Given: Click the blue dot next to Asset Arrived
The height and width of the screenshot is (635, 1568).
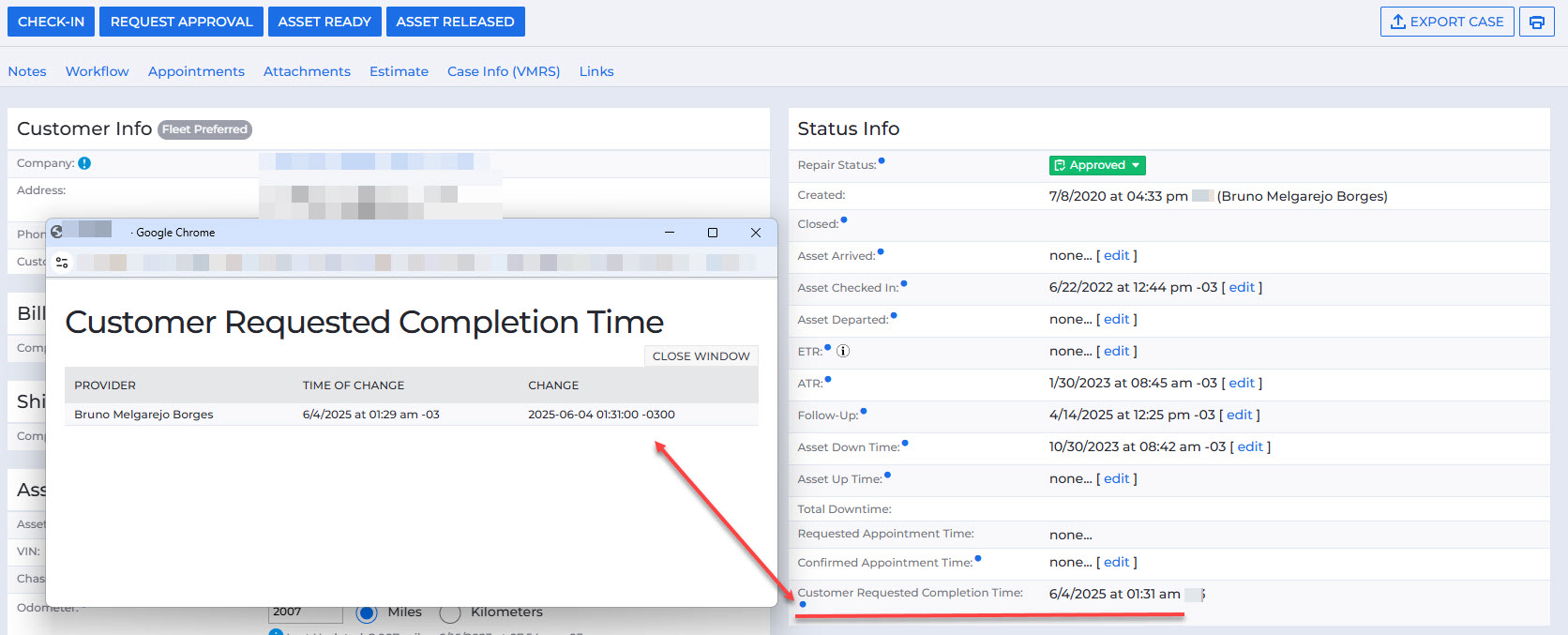Looking at the screenshot, I should [881, 252].
